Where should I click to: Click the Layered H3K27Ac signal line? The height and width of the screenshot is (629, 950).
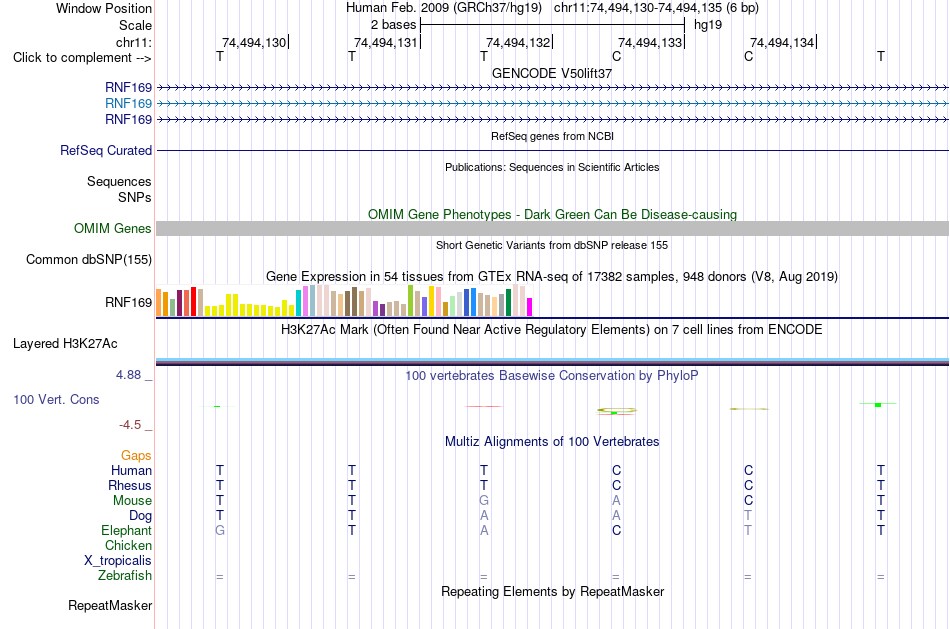552,362
